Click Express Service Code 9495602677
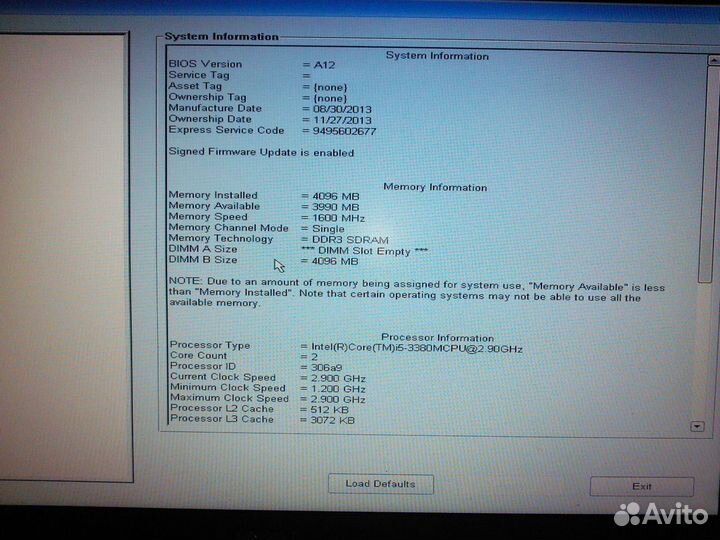The width and height of the screenshot is (720, 540). coord(344,131)
